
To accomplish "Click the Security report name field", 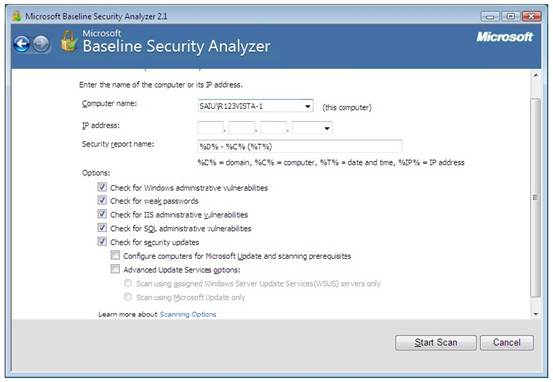I will (299, 146).
